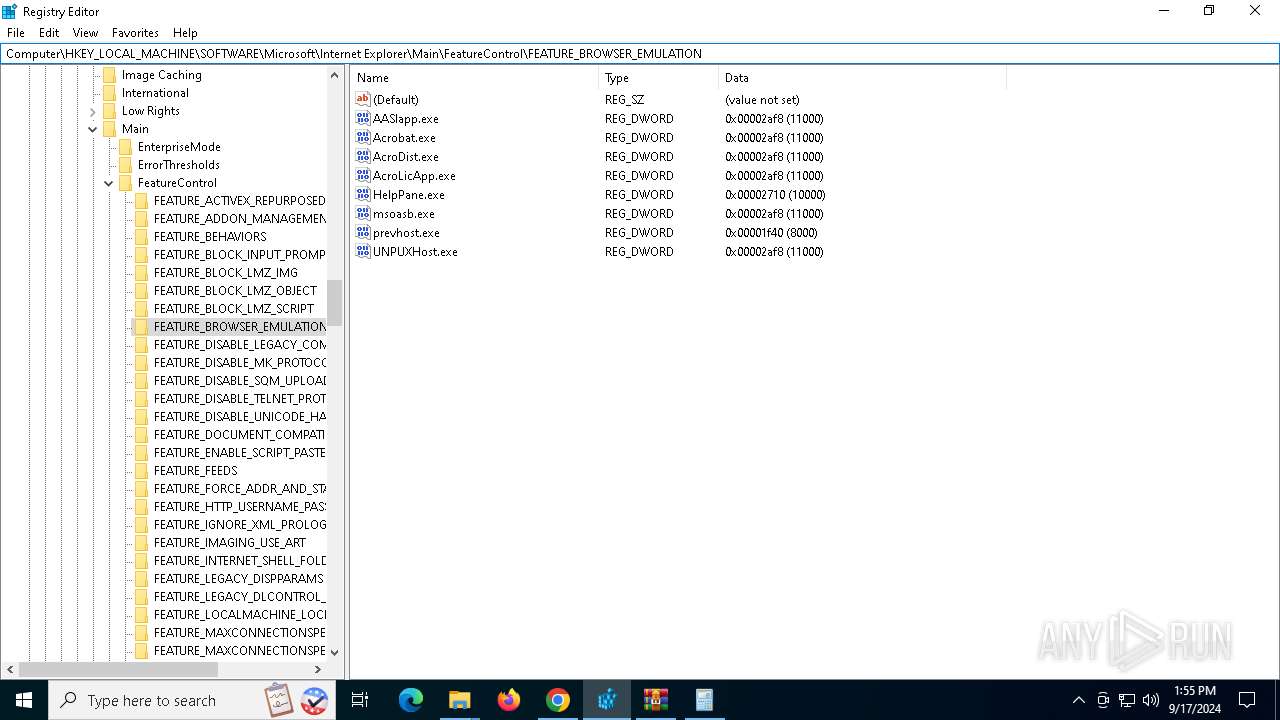Click the Registry Editor title bar icon
This screenshot has height=720, width=1280.
click(10, 11)
